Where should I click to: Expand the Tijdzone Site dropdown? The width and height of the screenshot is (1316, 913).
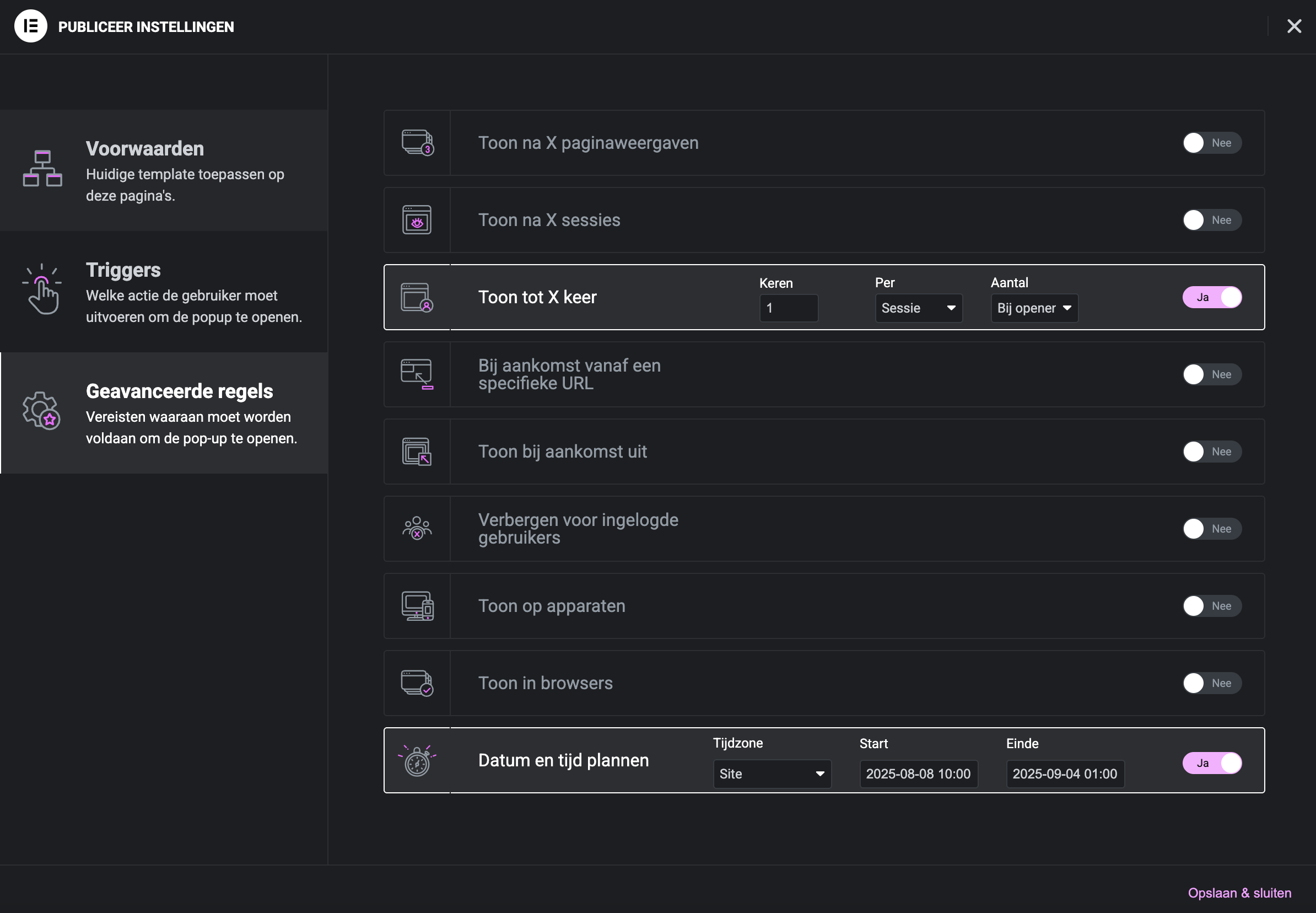[x=771, y=774]
